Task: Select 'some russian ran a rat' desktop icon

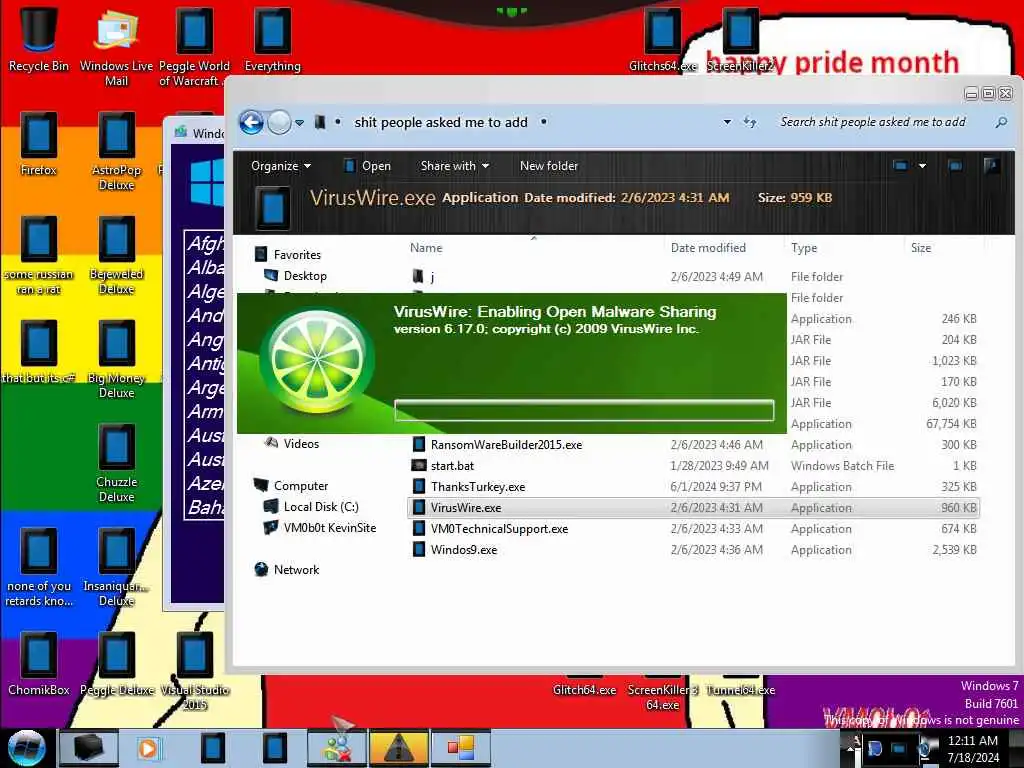Action: (39, 255)
